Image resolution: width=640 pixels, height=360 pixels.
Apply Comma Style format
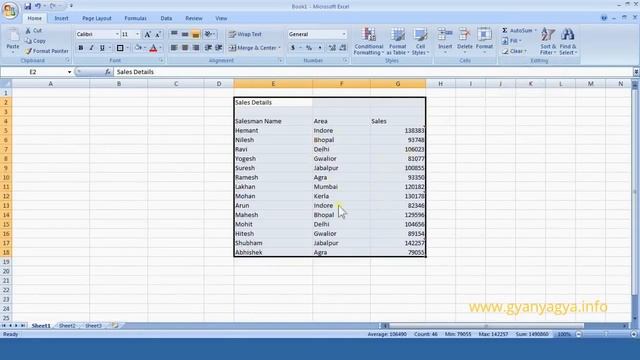click(320, 48)
